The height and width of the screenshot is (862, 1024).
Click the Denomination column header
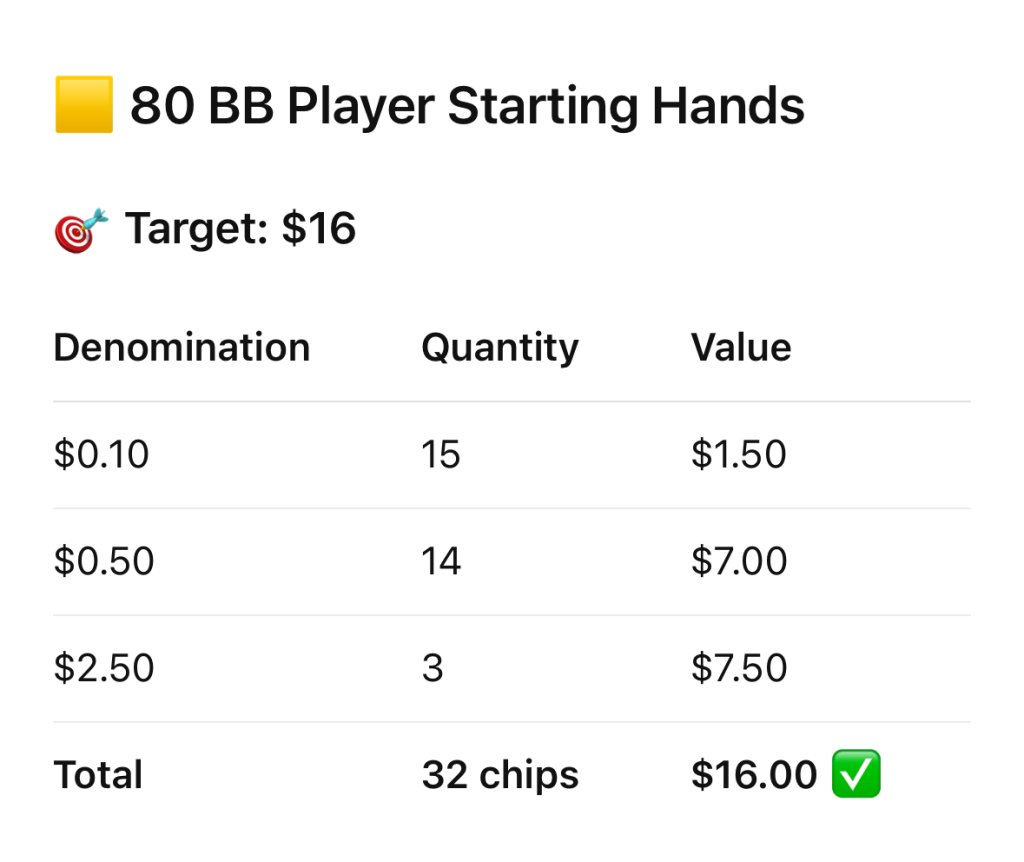(x=181, y=348)
